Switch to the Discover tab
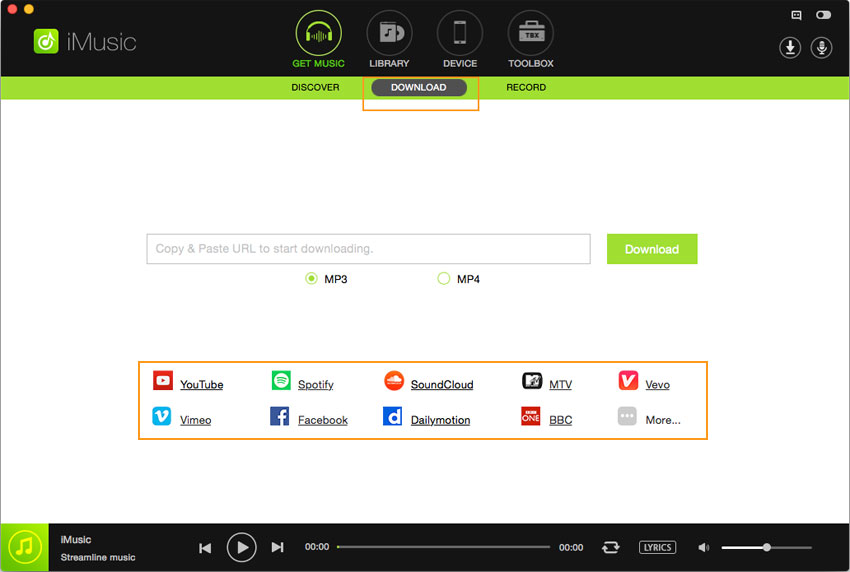This screenshot has width=850, height=572. 315,87
